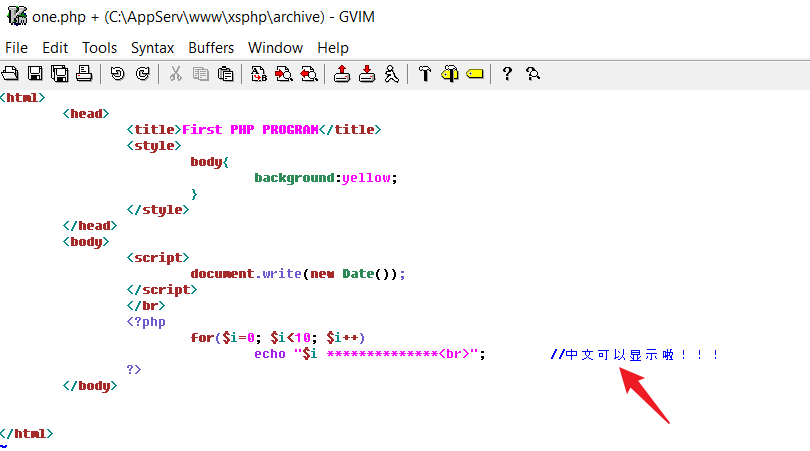Viewport: 810px width, 451px height.
Task: Click the for loop line with $i<10
Action: click(x=277, y=338)
